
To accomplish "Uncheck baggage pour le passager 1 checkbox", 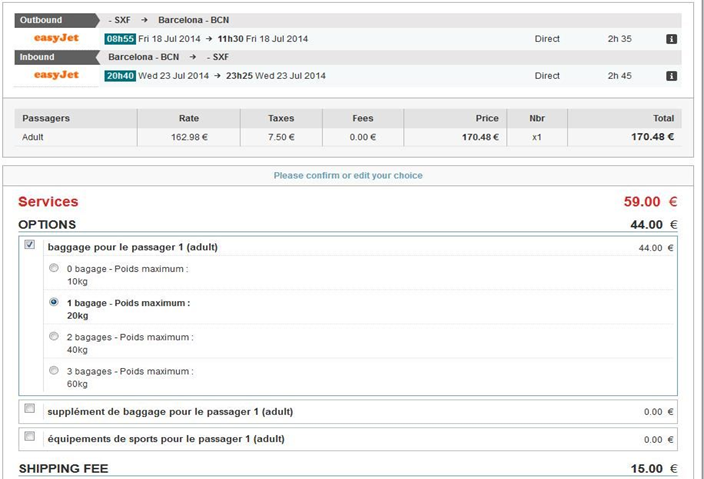I will coord(30,245).
